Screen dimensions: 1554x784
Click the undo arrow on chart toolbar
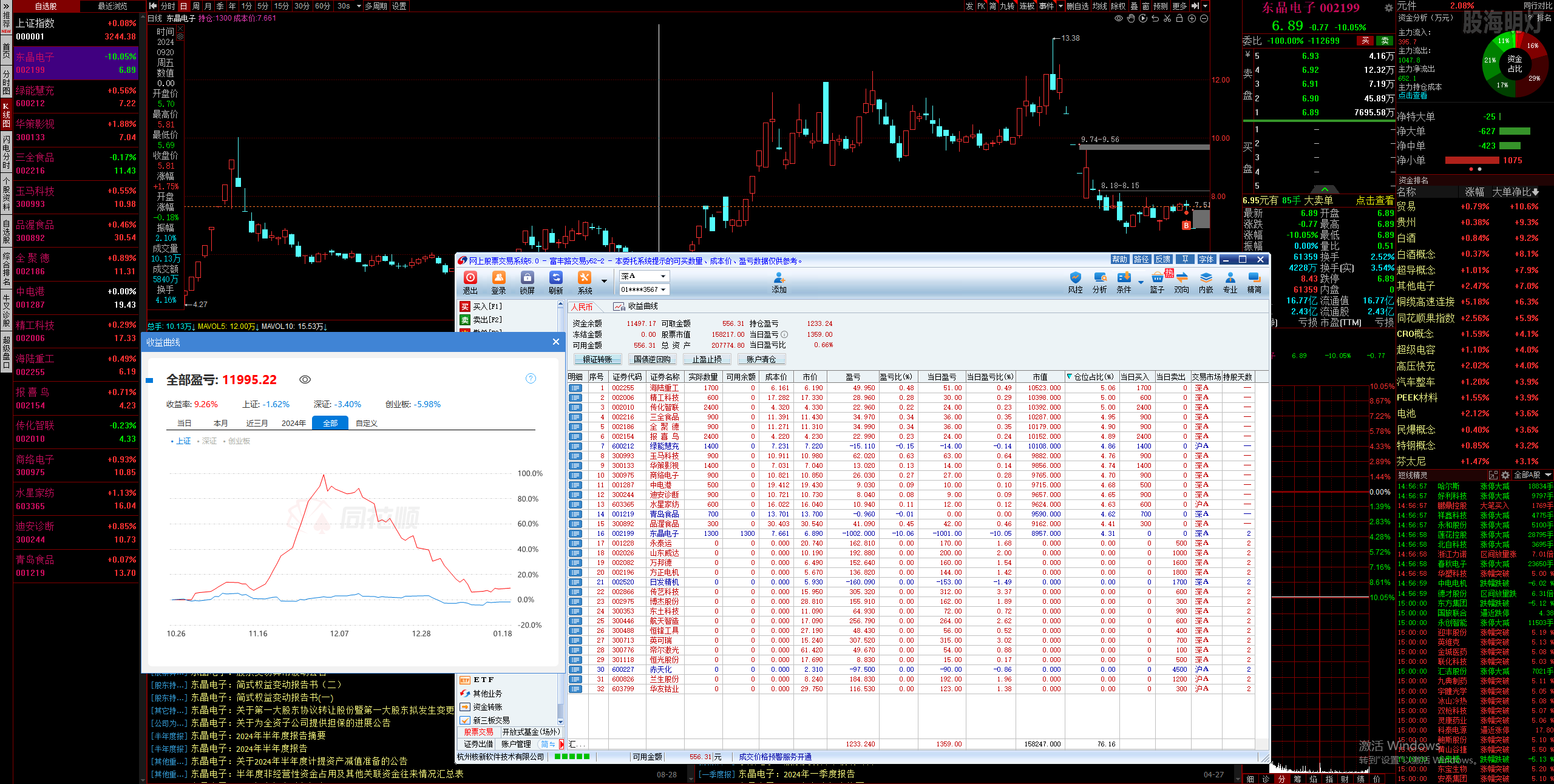coord(1155,18)
